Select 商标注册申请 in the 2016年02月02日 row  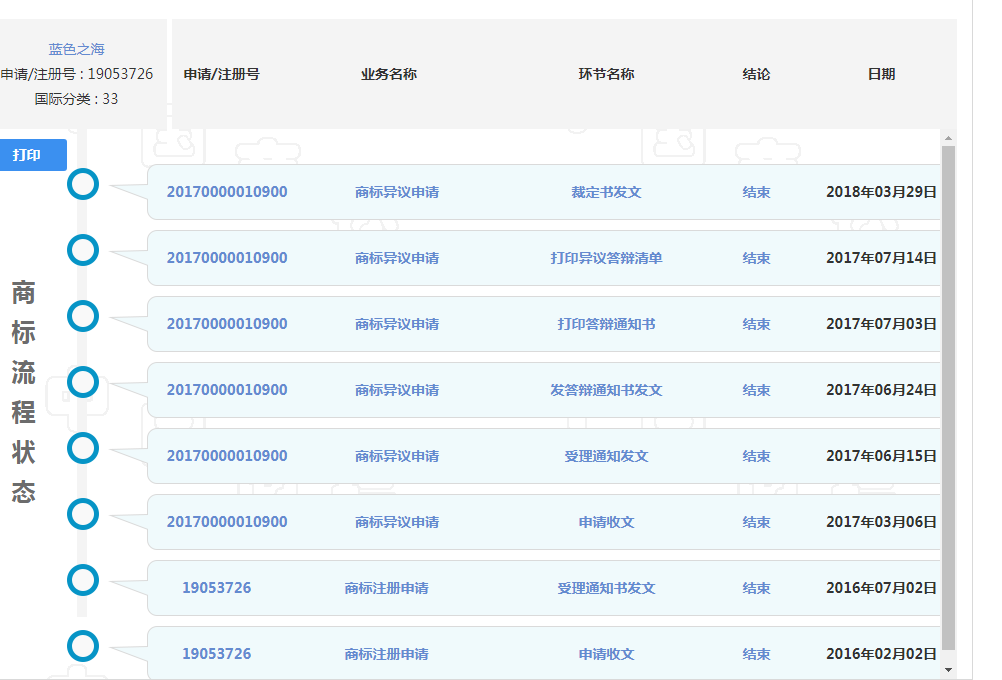[386, 654]
